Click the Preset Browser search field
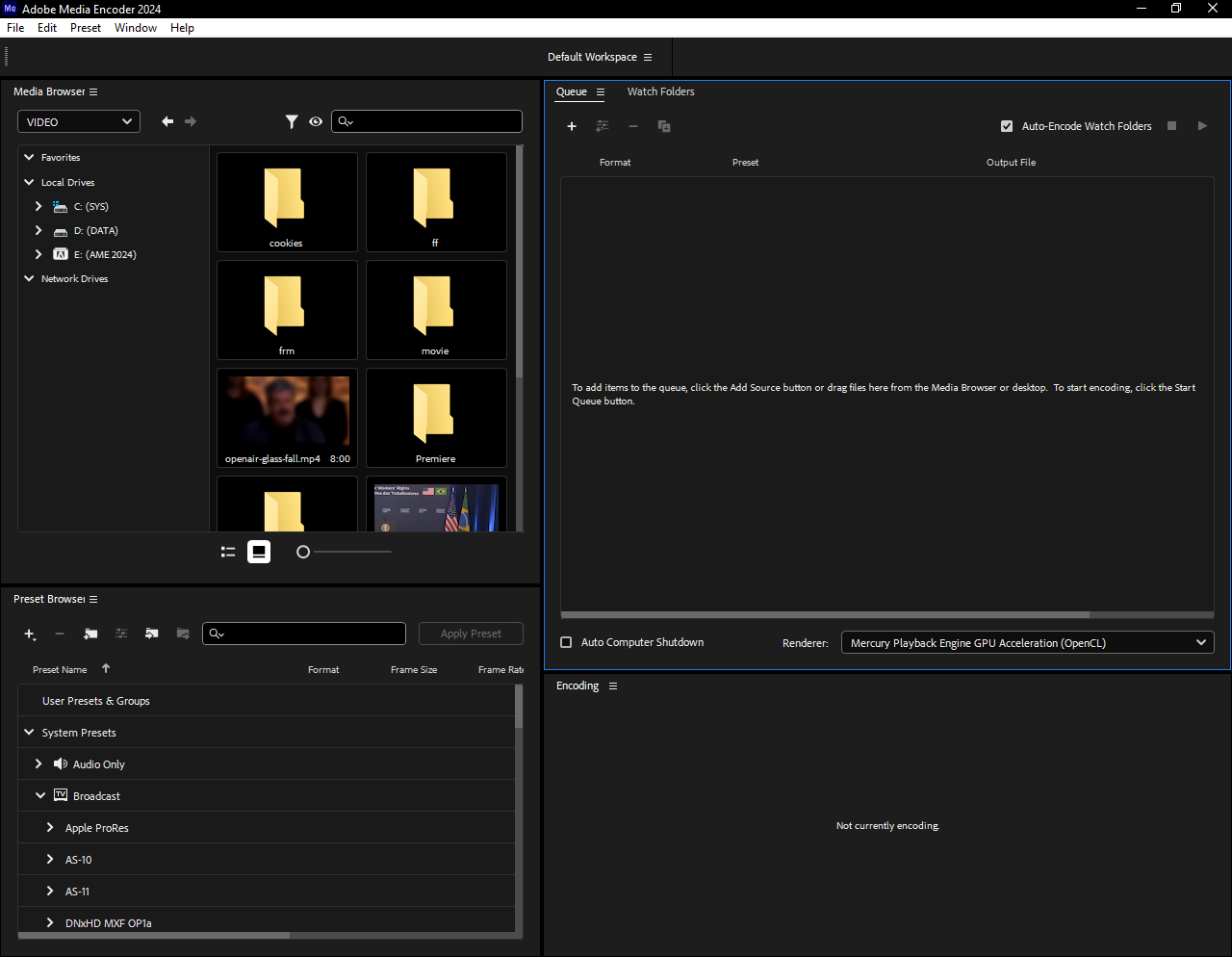This screenshot has height=957, width=1232. tap(304, 634)
